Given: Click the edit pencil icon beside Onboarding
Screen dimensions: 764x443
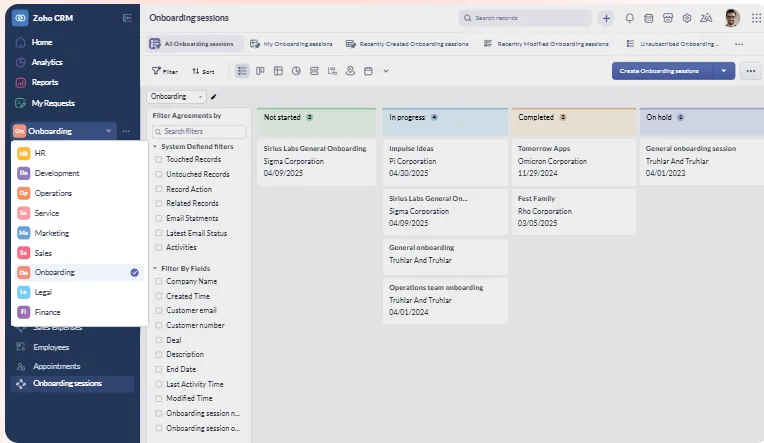Looking at the screenshot, I should pos(213,96).
